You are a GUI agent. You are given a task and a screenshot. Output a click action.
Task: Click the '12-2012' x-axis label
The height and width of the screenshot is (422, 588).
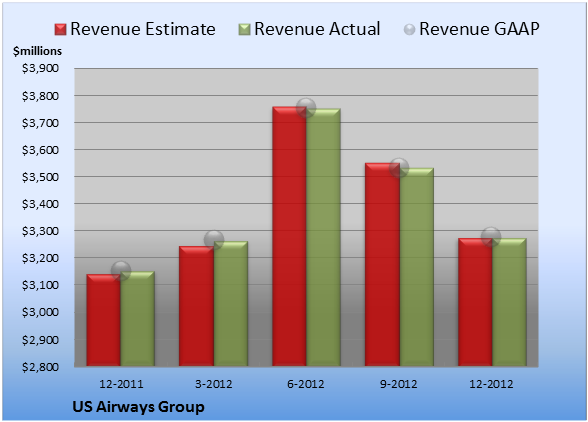pos(491,384)
